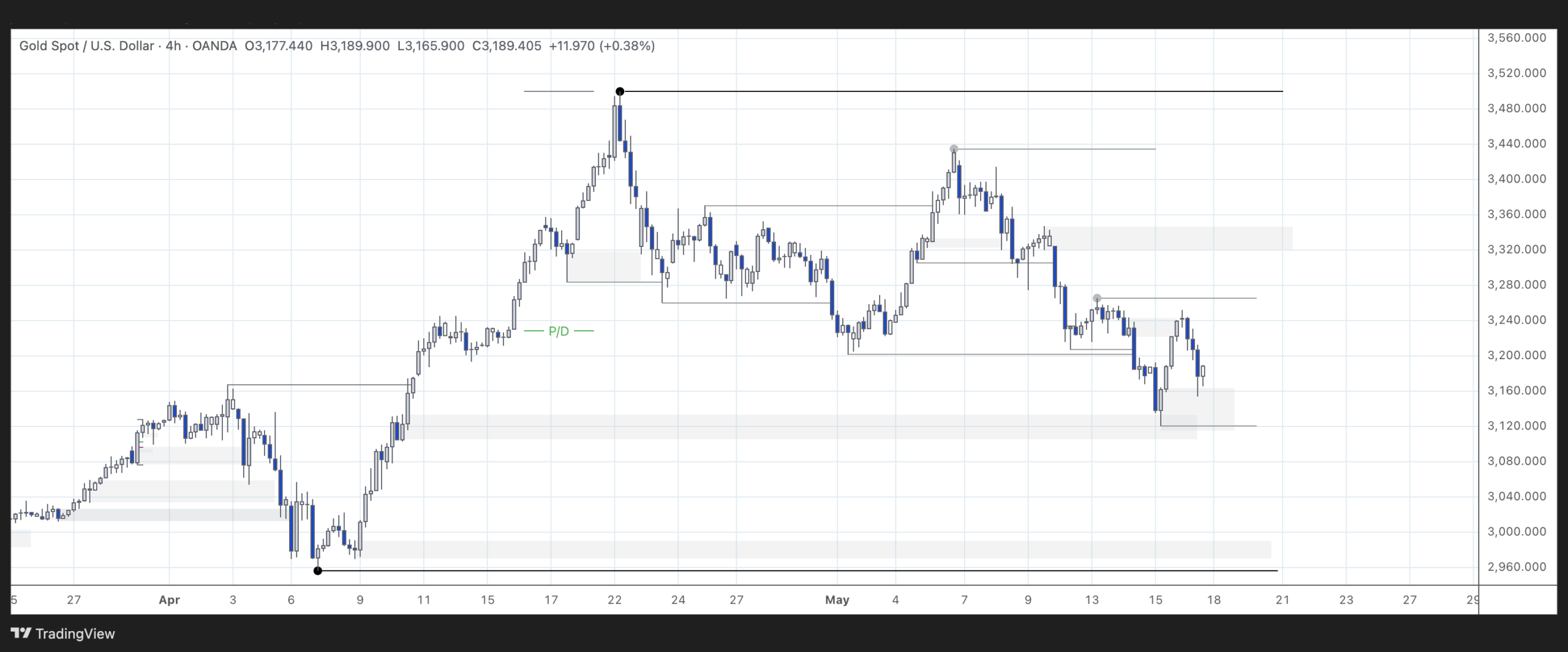Click the 3,440.000 price axis label
1568x652 pixels.
tap(1517, 144)
